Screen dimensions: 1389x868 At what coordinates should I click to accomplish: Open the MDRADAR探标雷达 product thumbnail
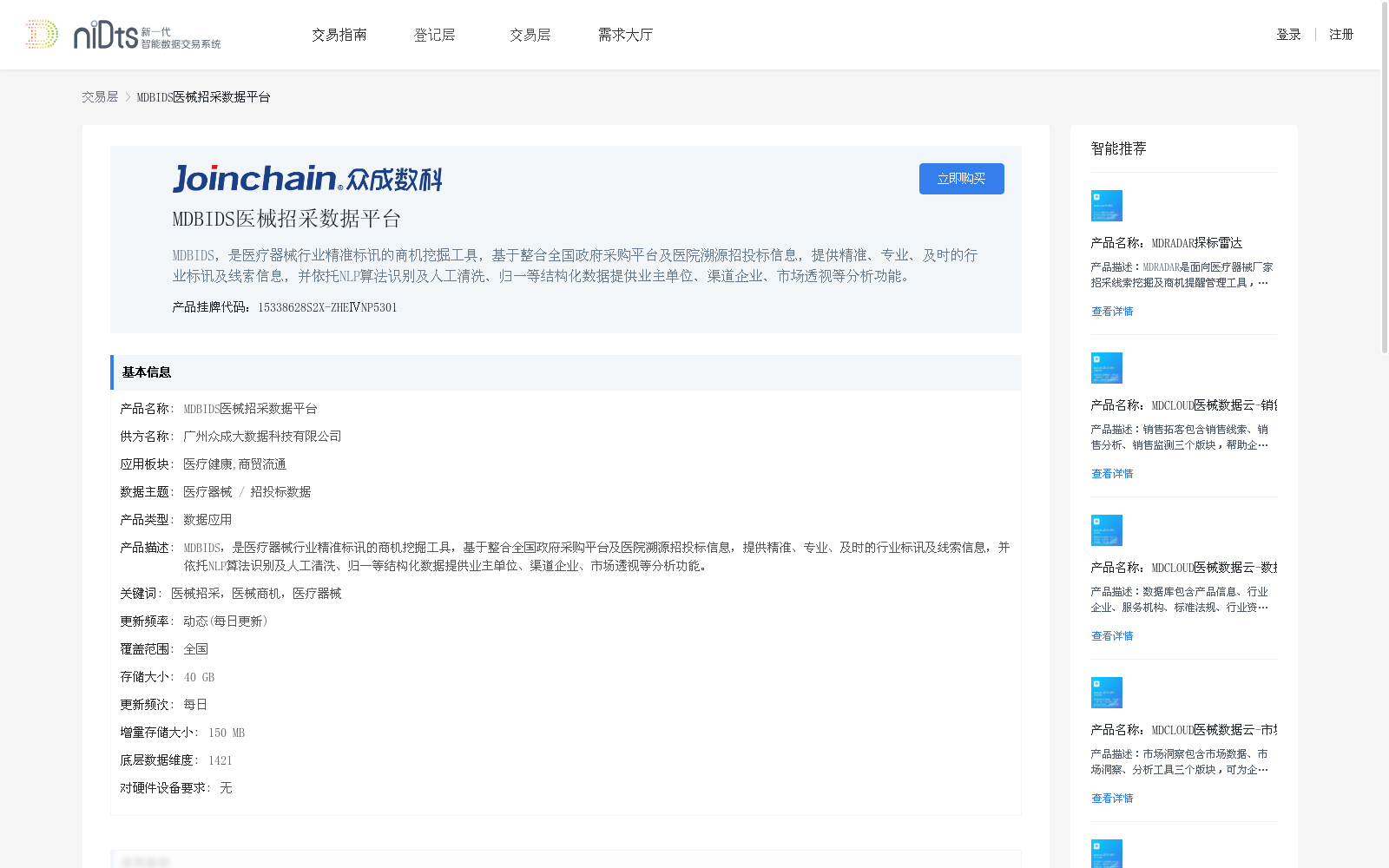click(1107, 206)
